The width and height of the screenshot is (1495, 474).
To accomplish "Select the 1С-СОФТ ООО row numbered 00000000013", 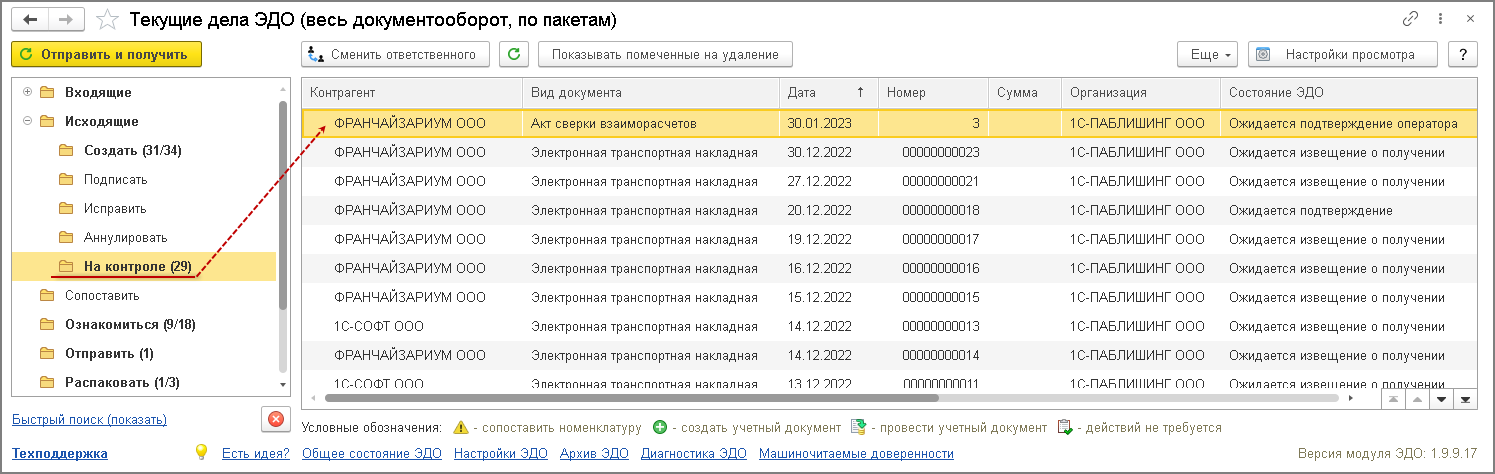I will click(x=889, y=326).
